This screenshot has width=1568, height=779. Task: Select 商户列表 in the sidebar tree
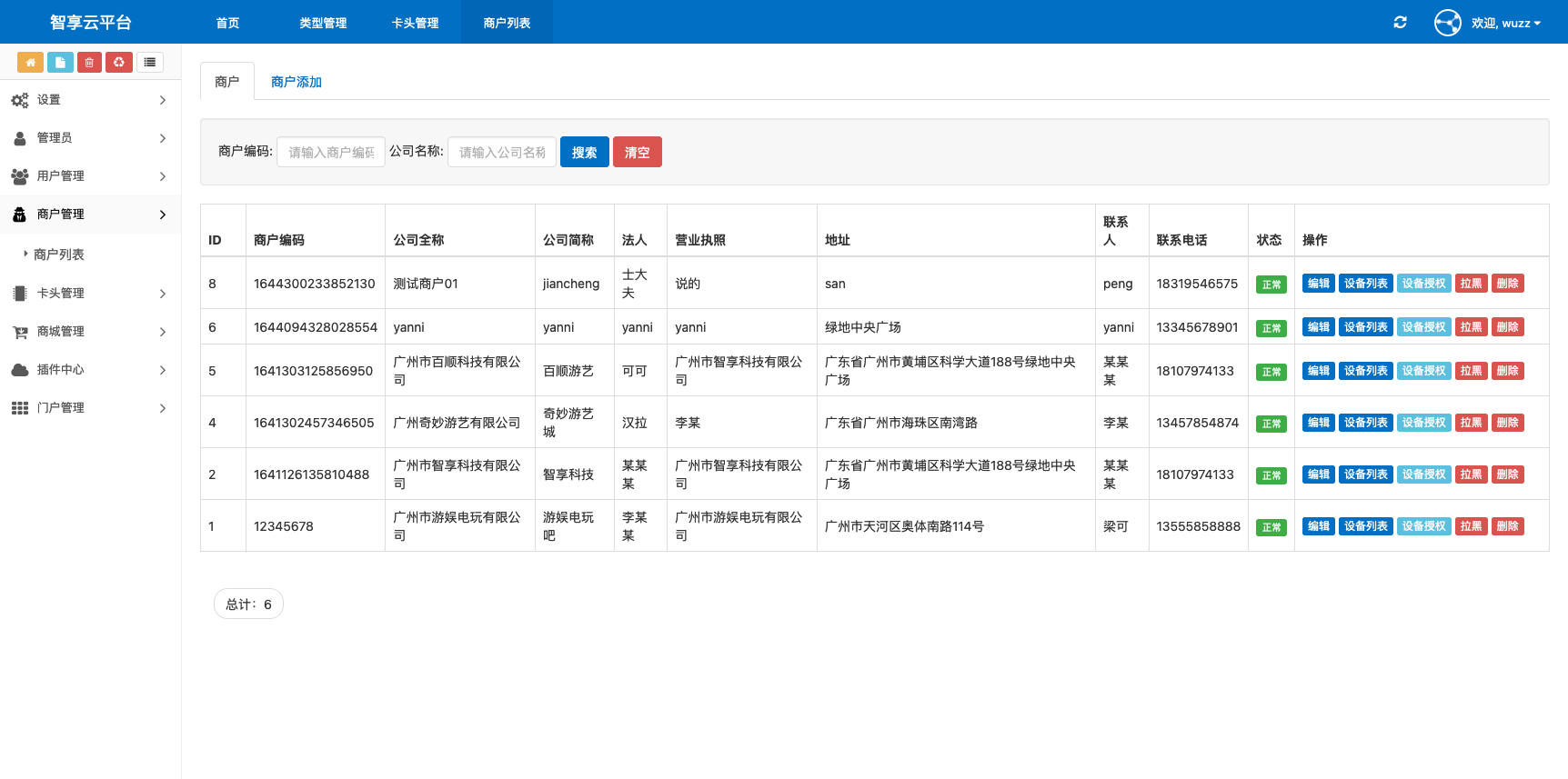click(x=59, y=255)
